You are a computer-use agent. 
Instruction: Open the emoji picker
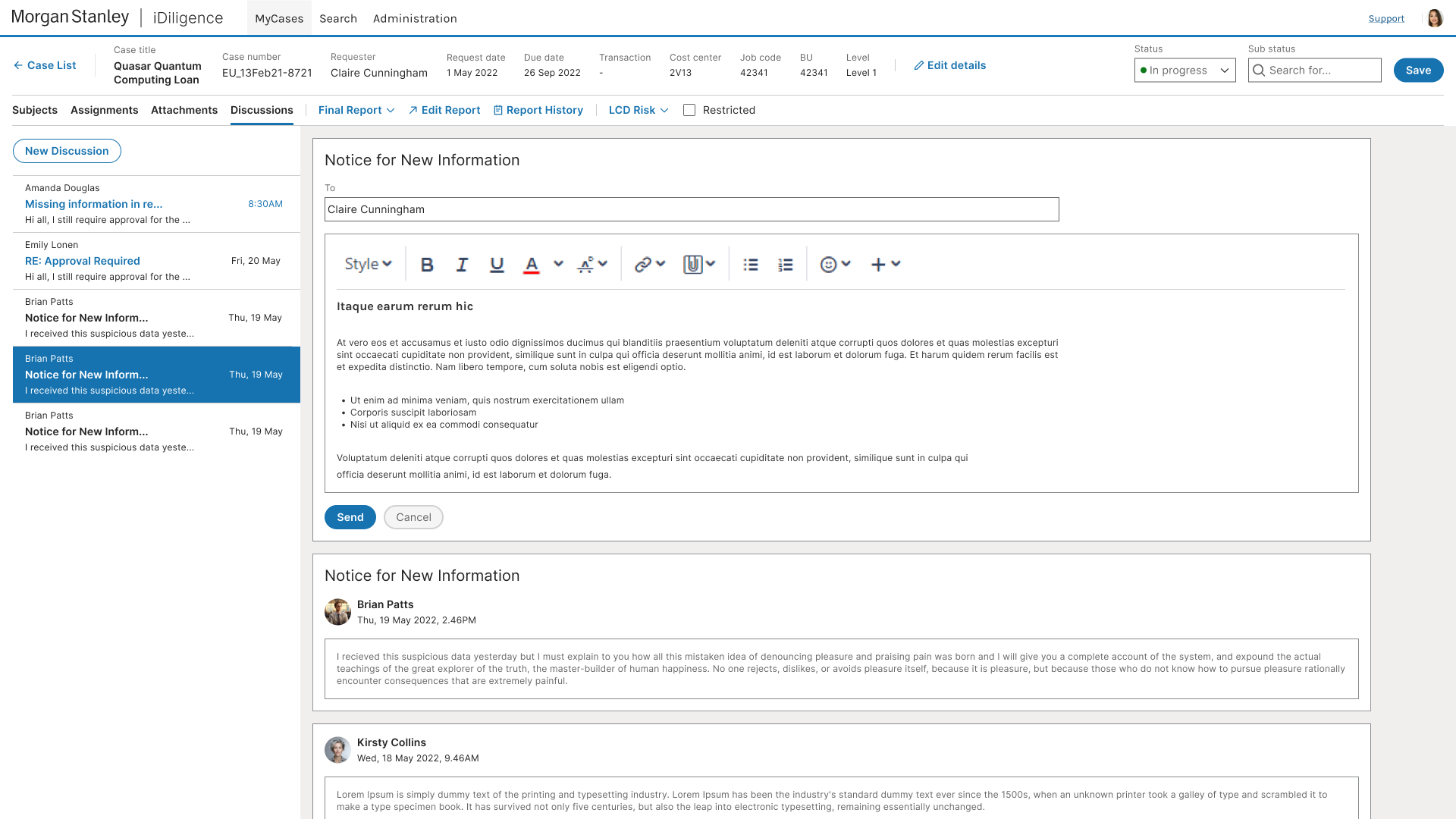(x=829, y=265)
